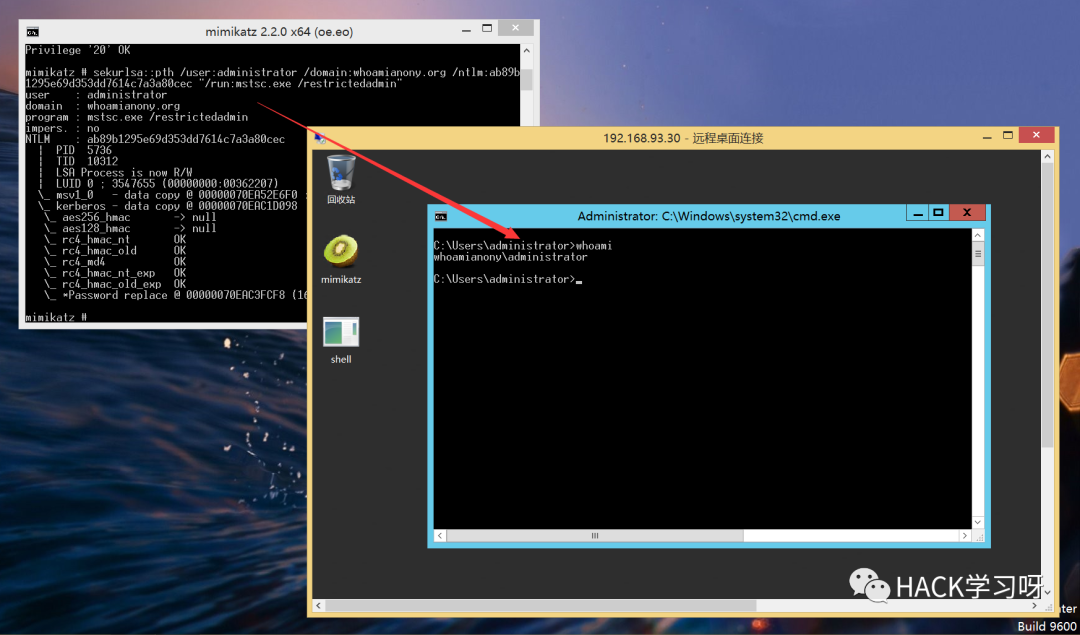Minimize the mimikatz console window
1080x635 pixels.
[x=465, y=30]
